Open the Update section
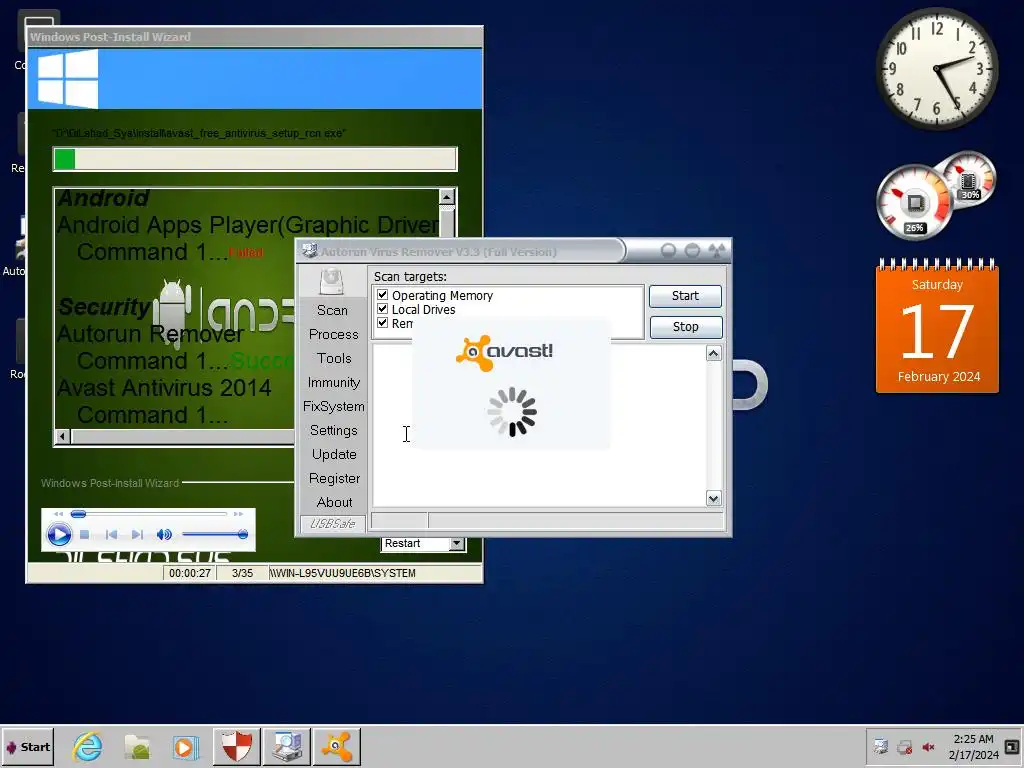1024x768 pixels. click(334, 455)
